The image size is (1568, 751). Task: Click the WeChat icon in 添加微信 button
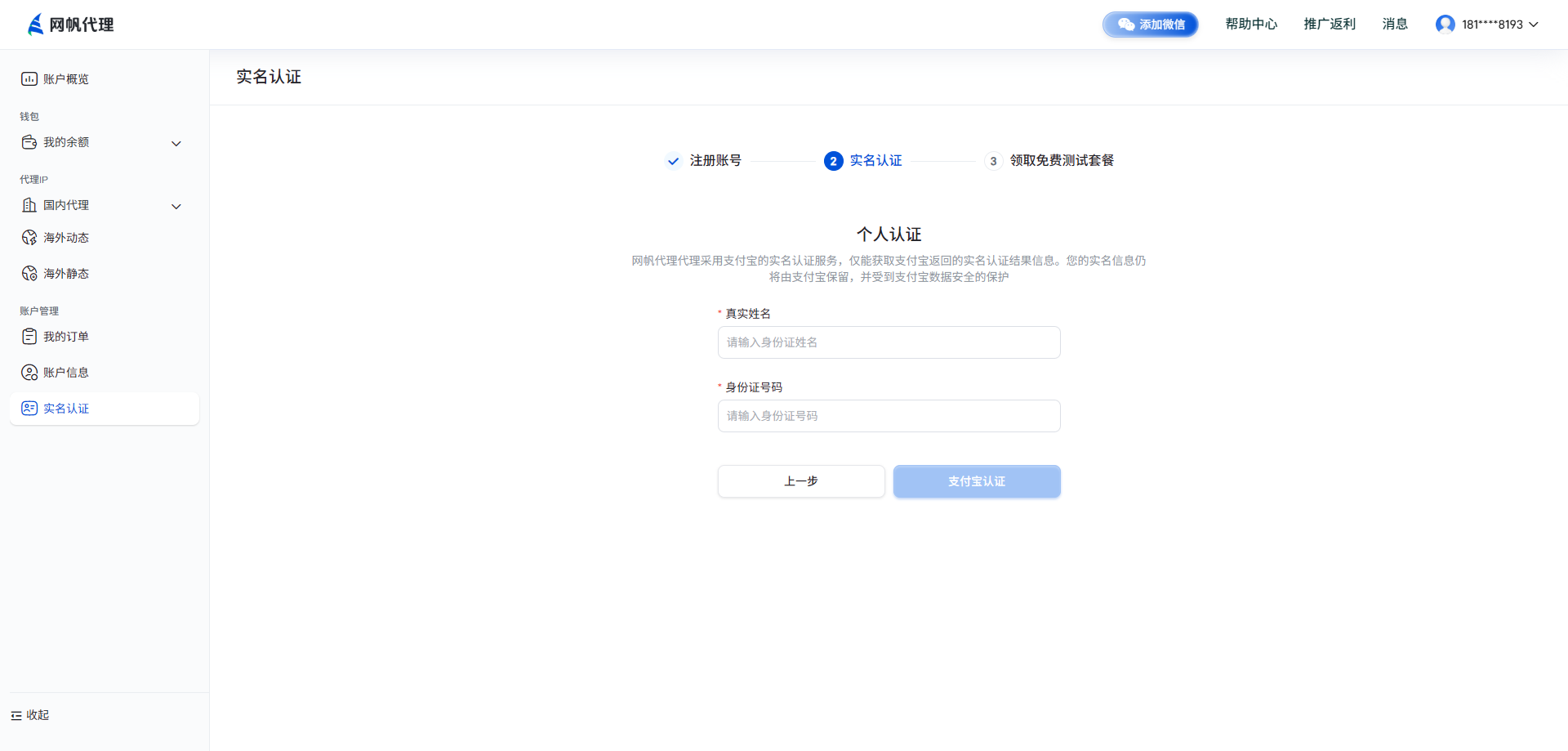pyautogui.click(x=1126, y=25)
